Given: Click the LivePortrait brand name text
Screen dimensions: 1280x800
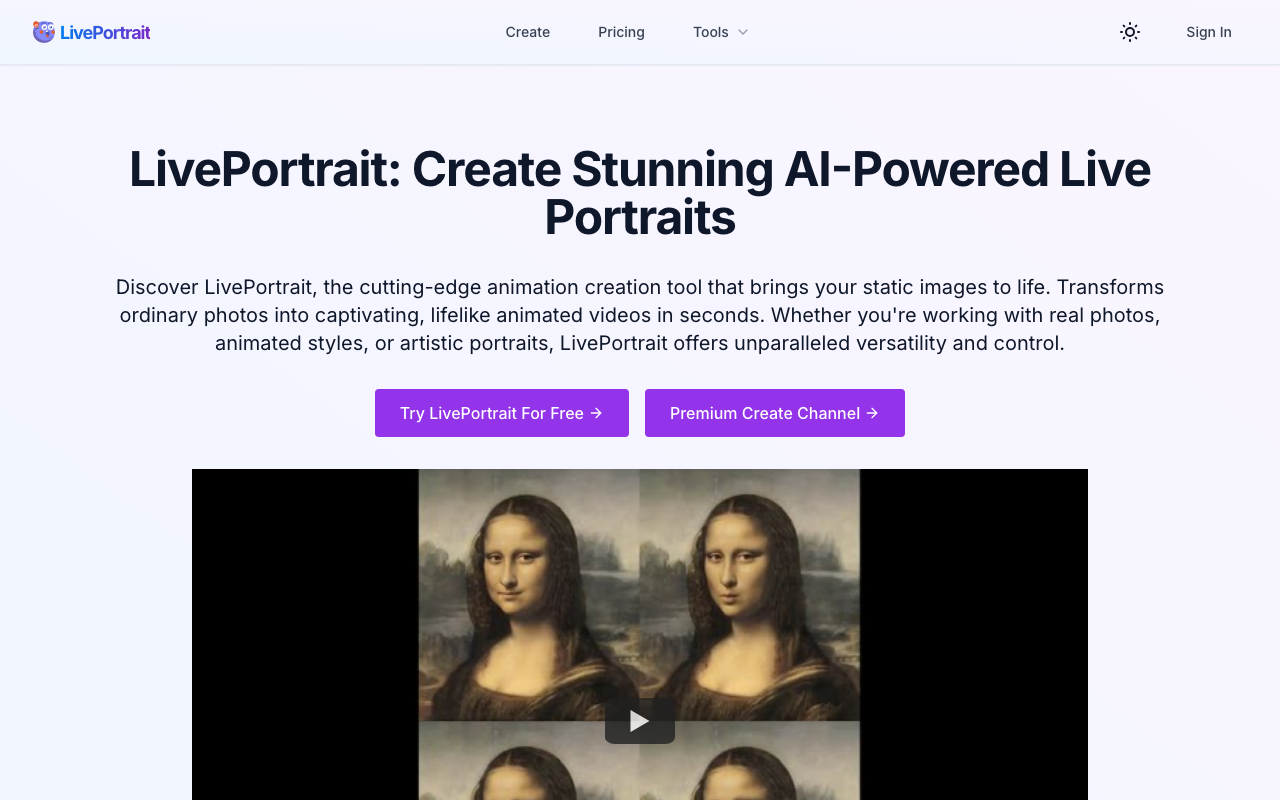Looking at the screenshot, I should (x=105, y=32).
